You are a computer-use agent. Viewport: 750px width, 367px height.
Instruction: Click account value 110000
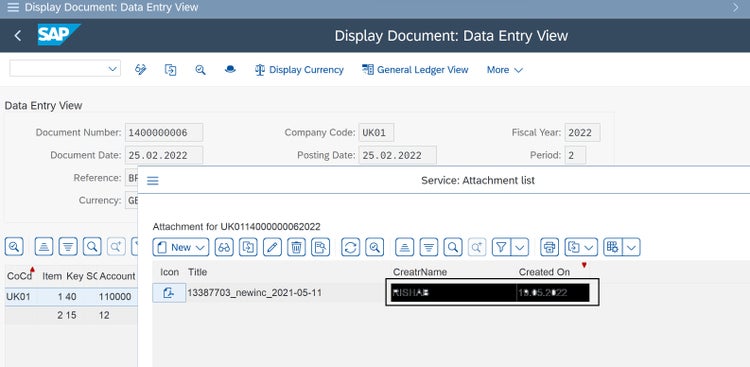(115, 297)
